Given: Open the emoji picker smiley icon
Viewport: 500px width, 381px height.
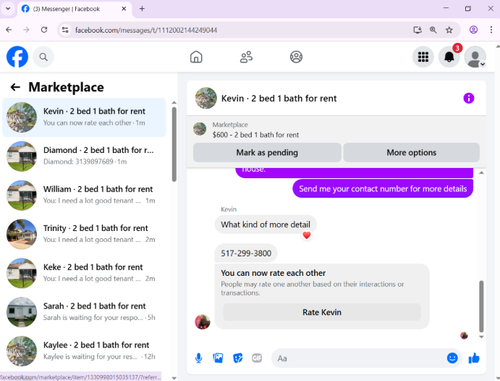Looking at the screenshot, I should [x=452, y=358].
